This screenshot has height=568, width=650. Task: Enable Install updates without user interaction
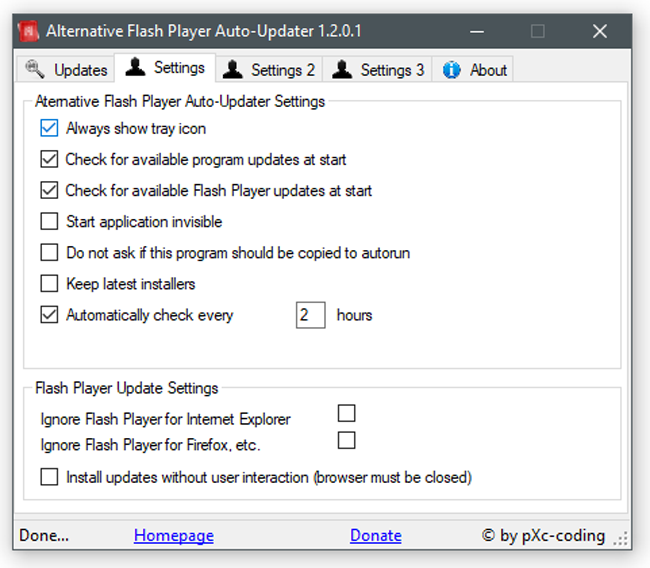tap(49, 477)
